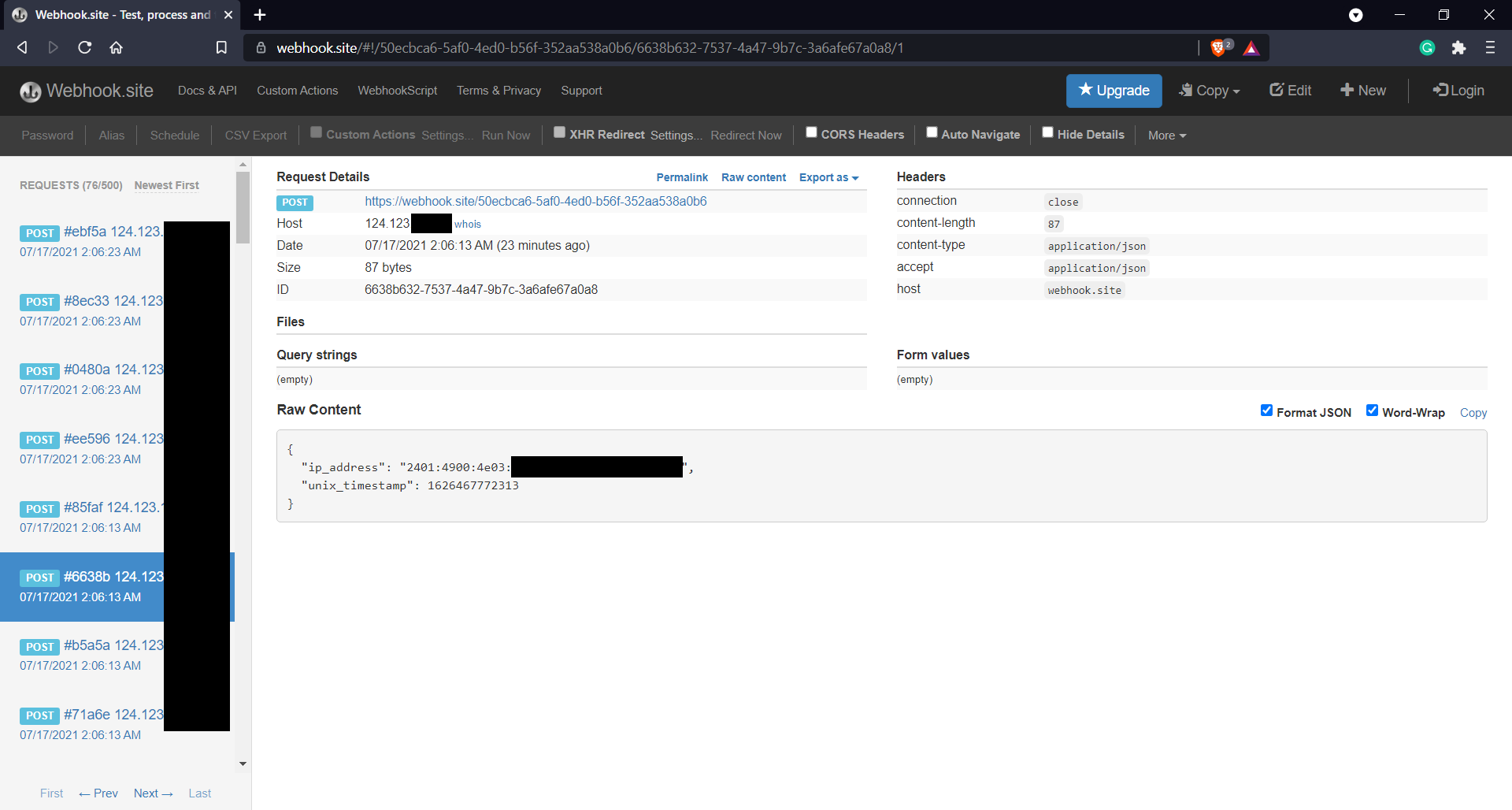Click the request list scrollbar thumb

(x=243, y=207)
